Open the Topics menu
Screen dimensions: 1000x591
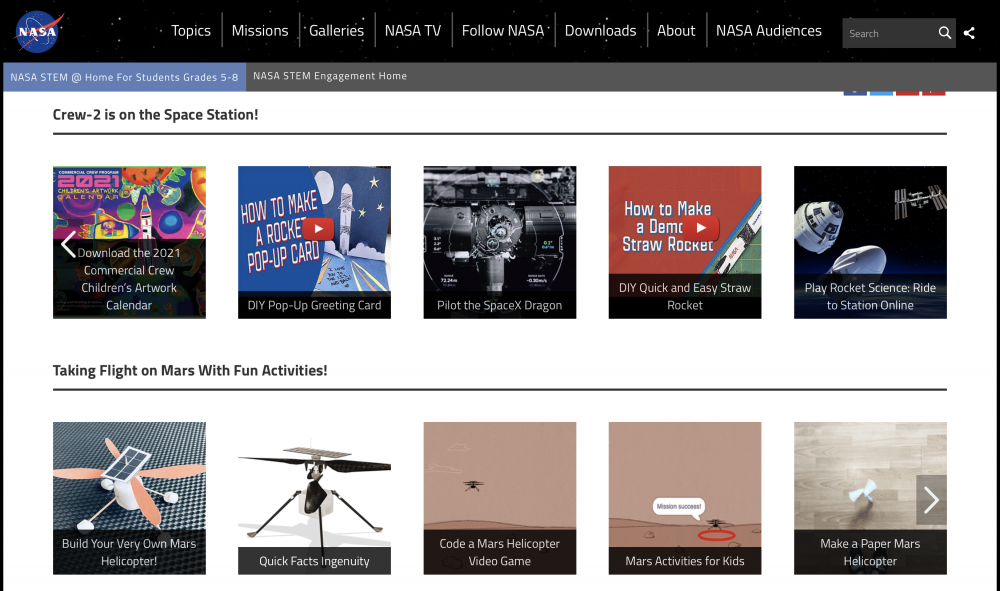[x=190, y=31]
